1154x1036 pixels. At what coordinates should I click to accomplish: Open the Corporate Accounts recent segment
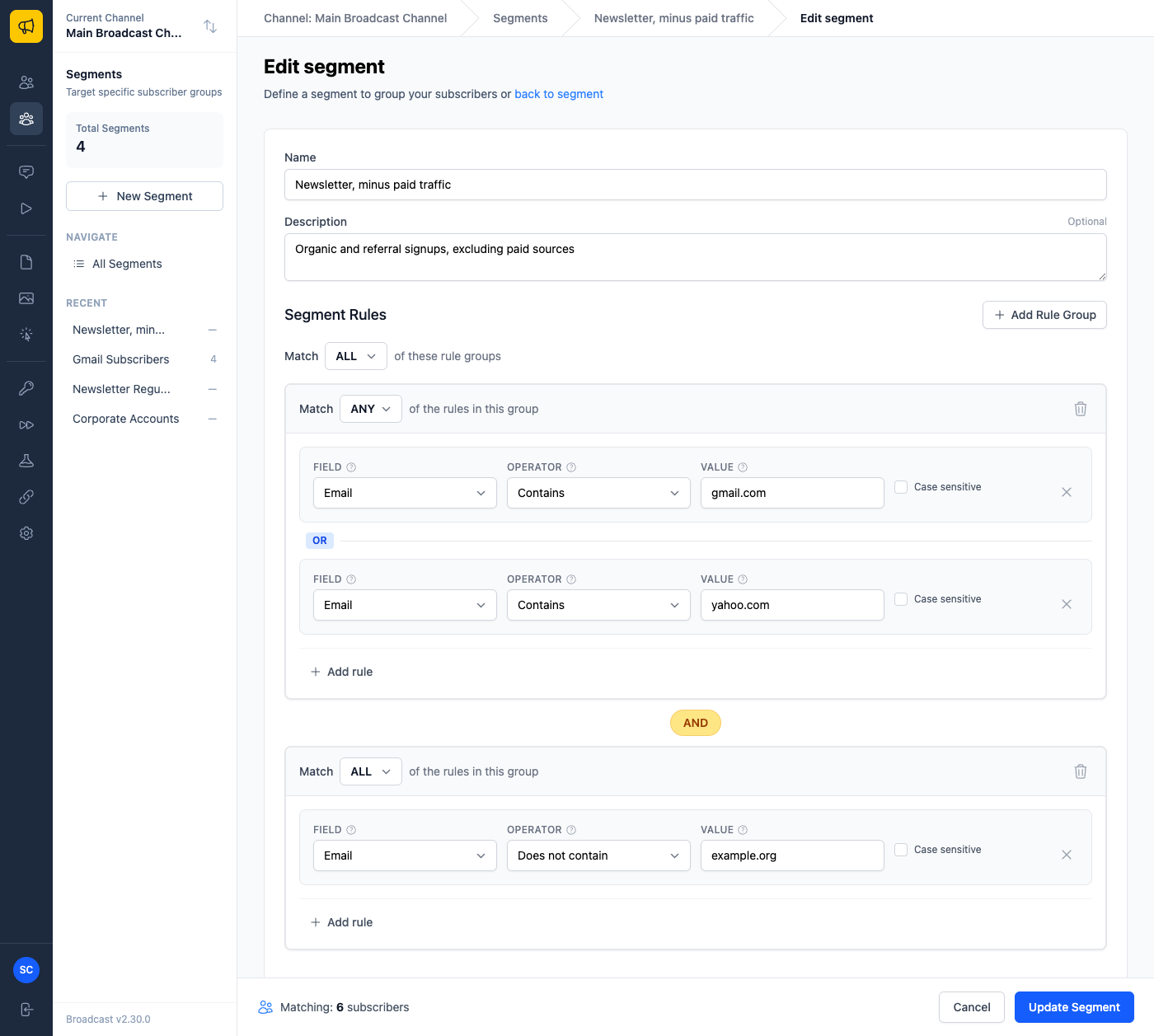[x=144, y=419]
